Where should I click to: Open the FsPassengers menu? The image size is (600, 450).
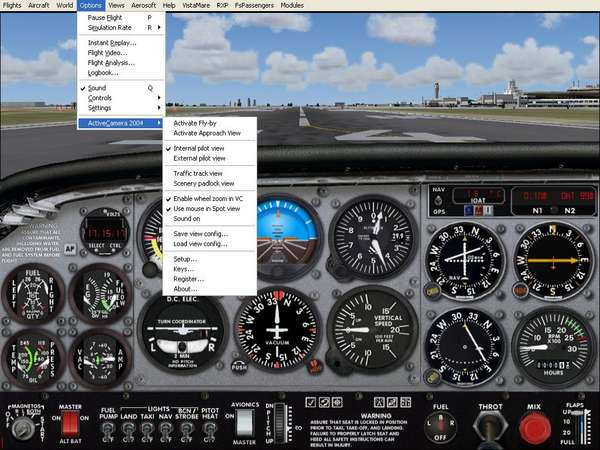point(254,5)
